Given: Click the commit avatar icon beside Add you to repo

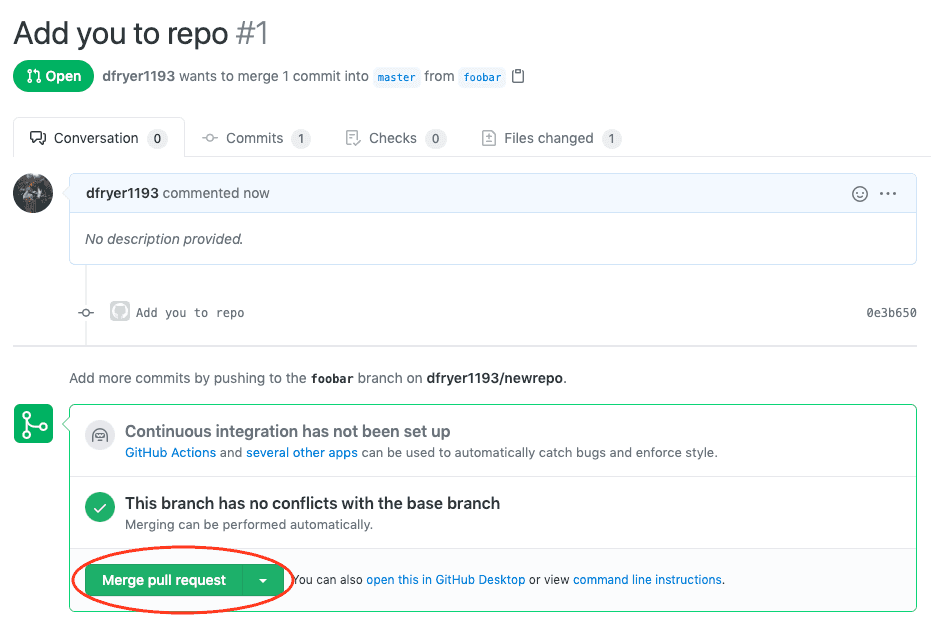Looking at the screenshot, I should pos(120,312).
